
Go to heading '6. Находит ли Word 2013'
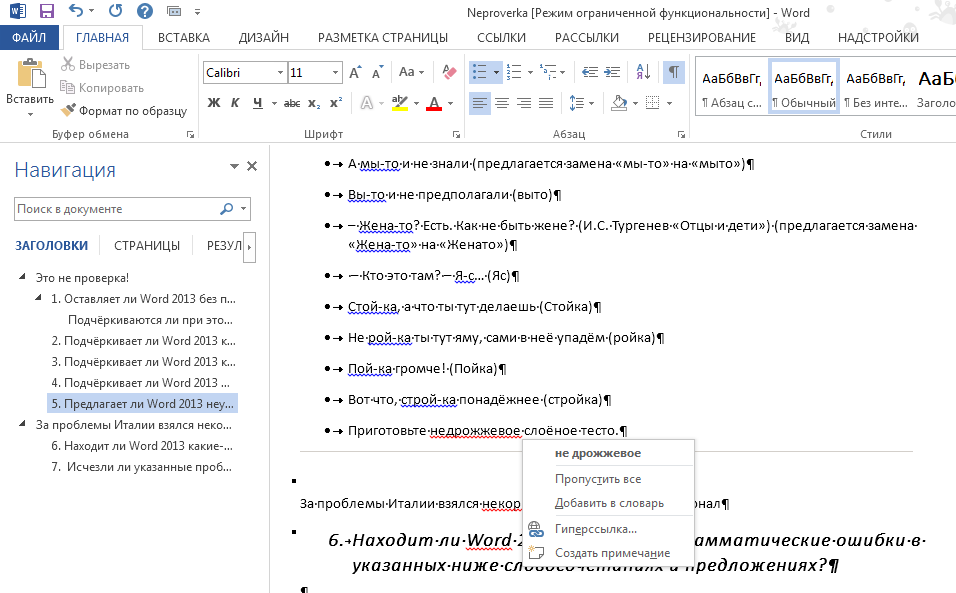pos(142,446)
